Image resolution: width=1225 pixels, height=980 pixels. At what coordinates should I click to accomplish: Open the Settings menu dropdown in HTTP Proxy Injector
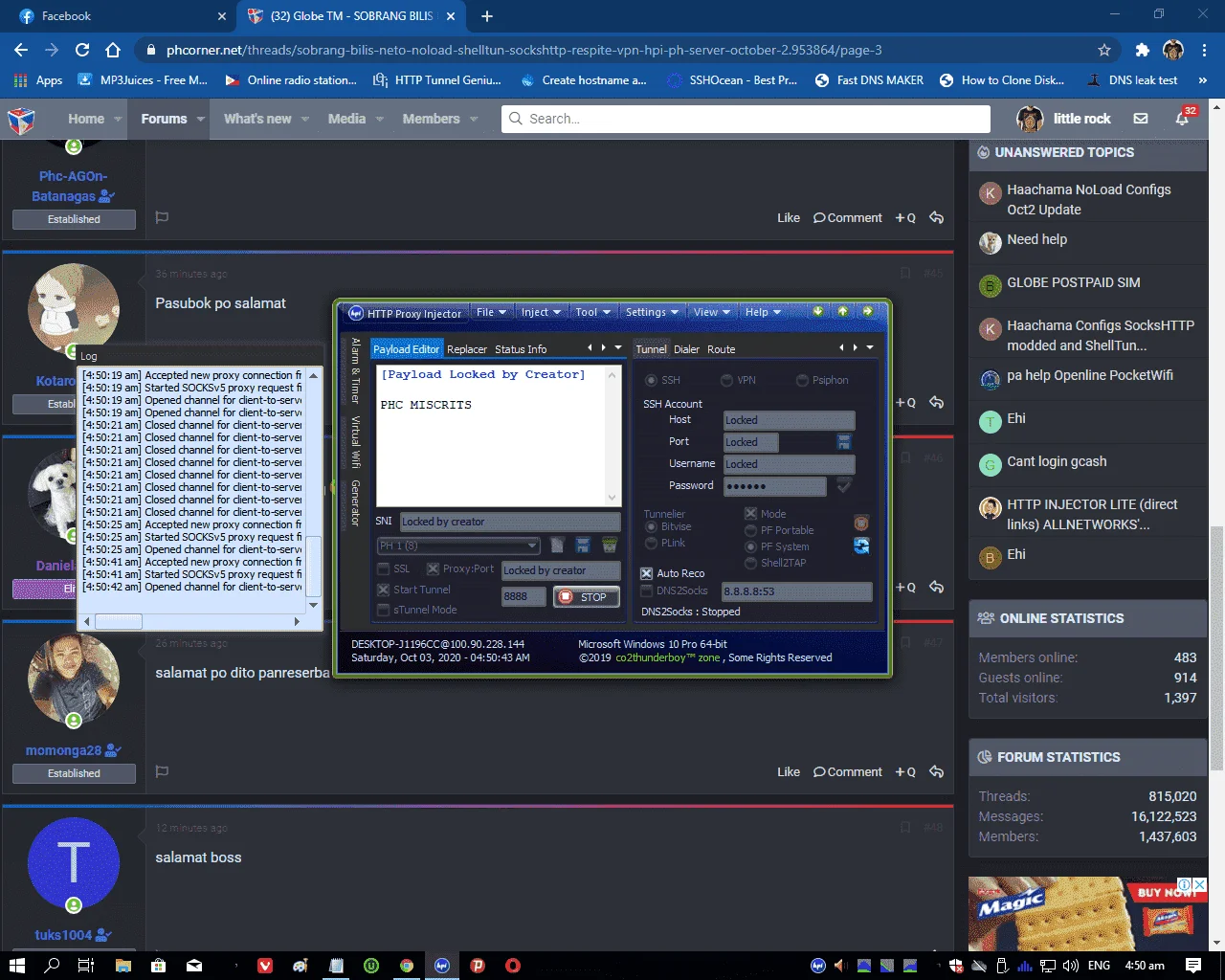coord(652,312)
